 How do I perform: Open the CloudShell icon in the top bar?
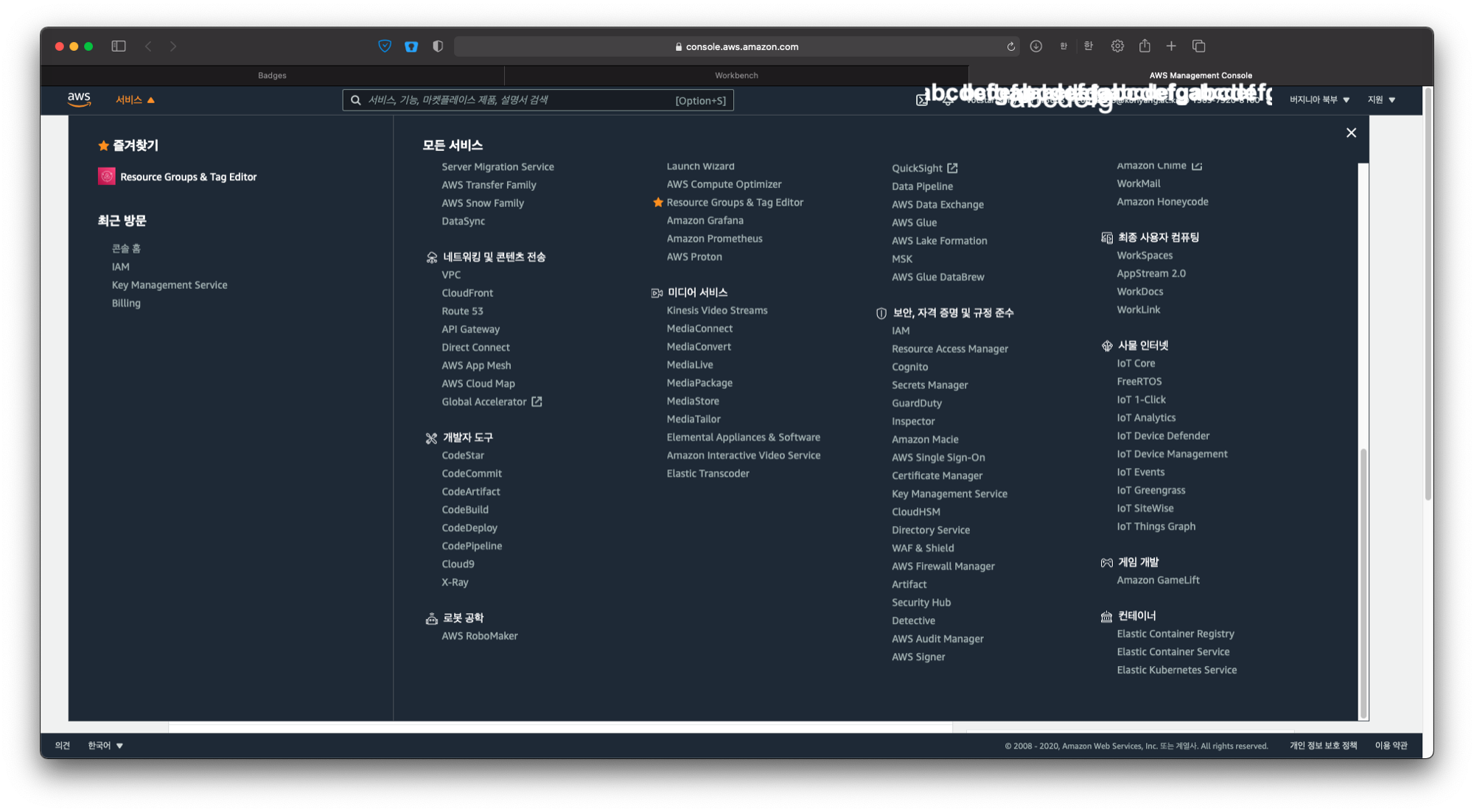(x=921, y=100)
